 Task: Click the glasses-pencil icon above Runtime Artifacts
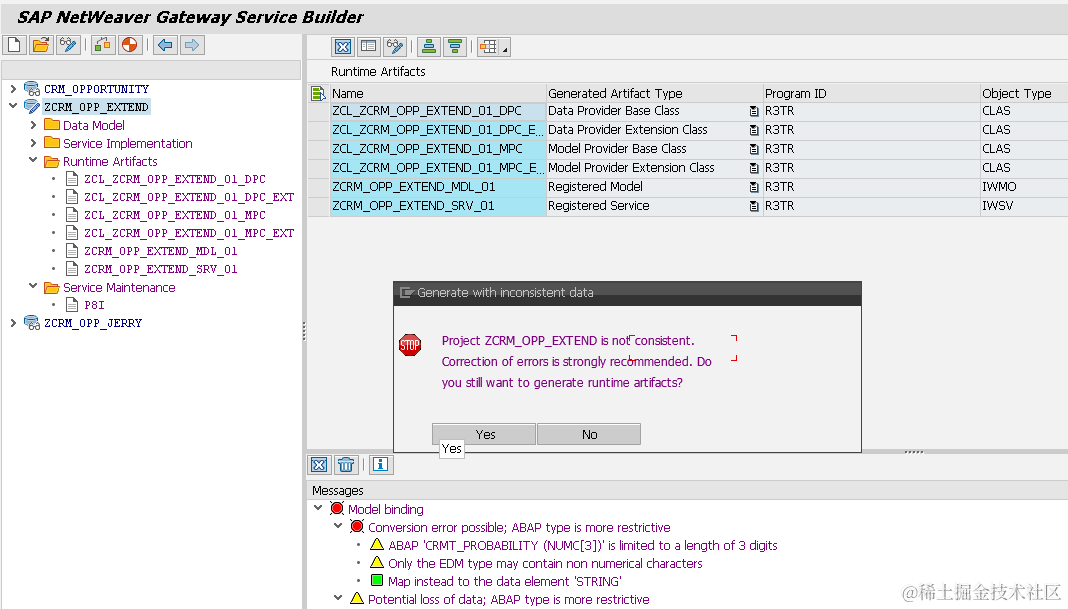tap(395, 47)
